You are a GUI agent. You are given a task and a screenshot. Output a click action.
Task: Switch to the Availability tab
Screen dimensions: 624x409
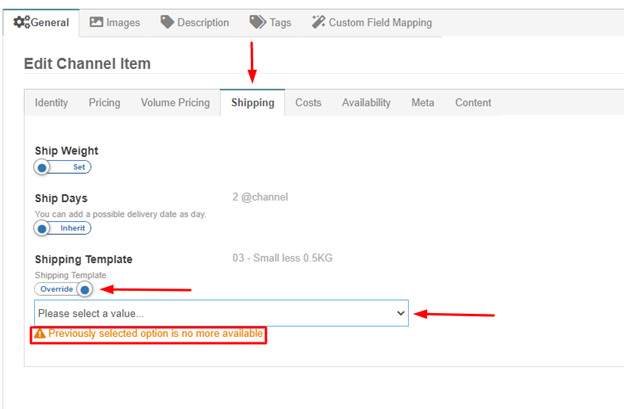366,103
